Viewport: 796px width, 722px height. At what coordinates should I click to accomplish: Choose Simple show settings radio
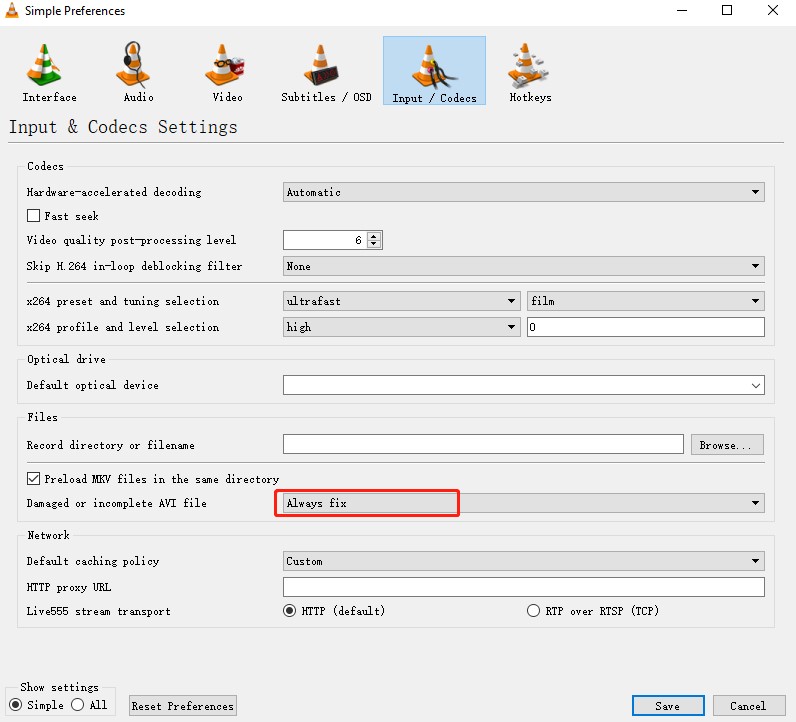(16, 705)
